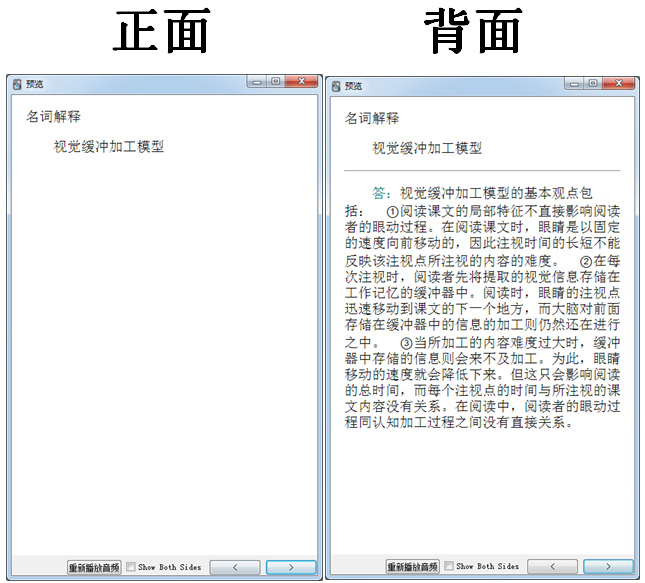Image resolution: width=645 pixels, height=583 pixels.
Task: Click answer line starting 者的眼动过程
Action: (x=482, y=227)
